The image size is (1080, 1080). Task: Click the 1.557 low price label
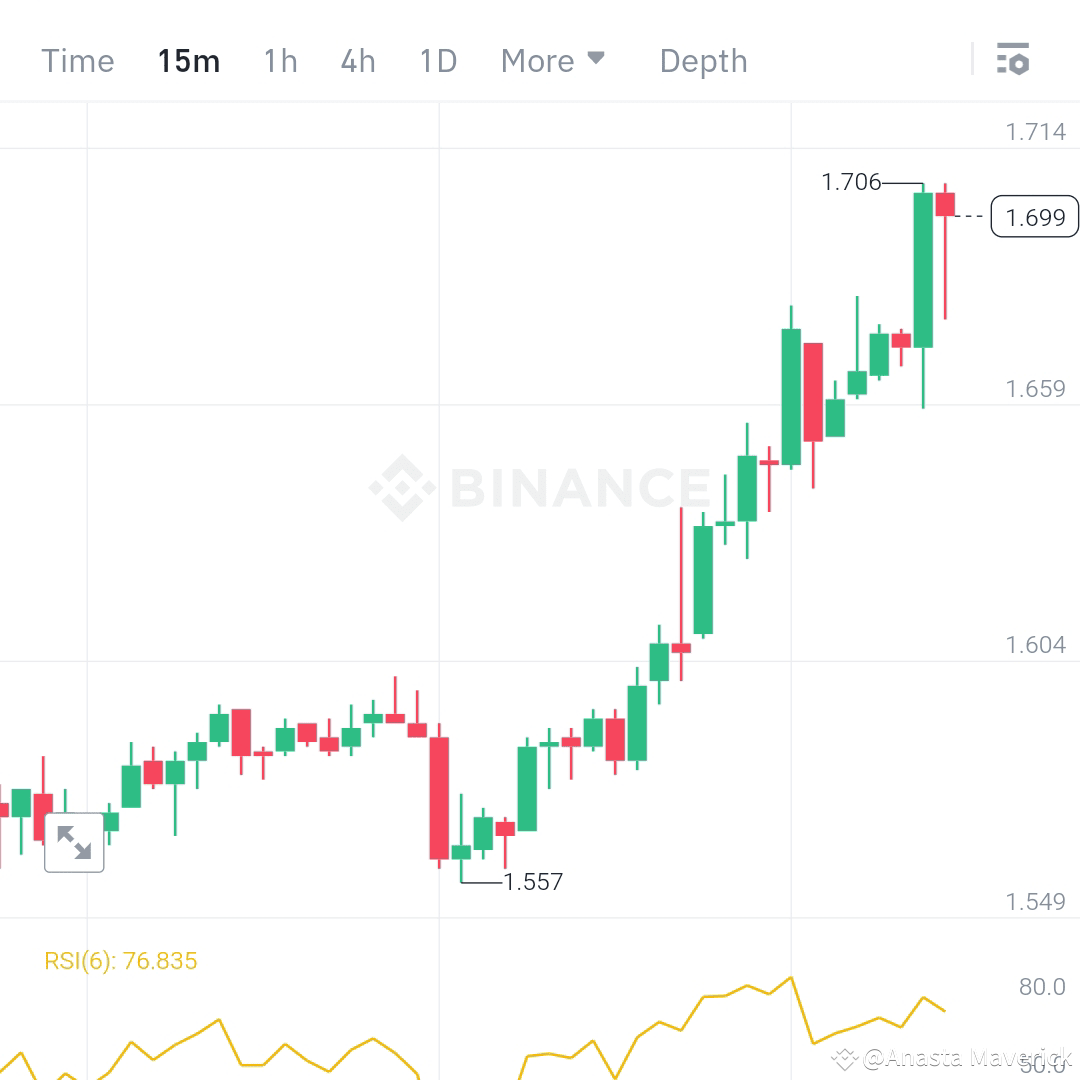[x=532, y=882]
